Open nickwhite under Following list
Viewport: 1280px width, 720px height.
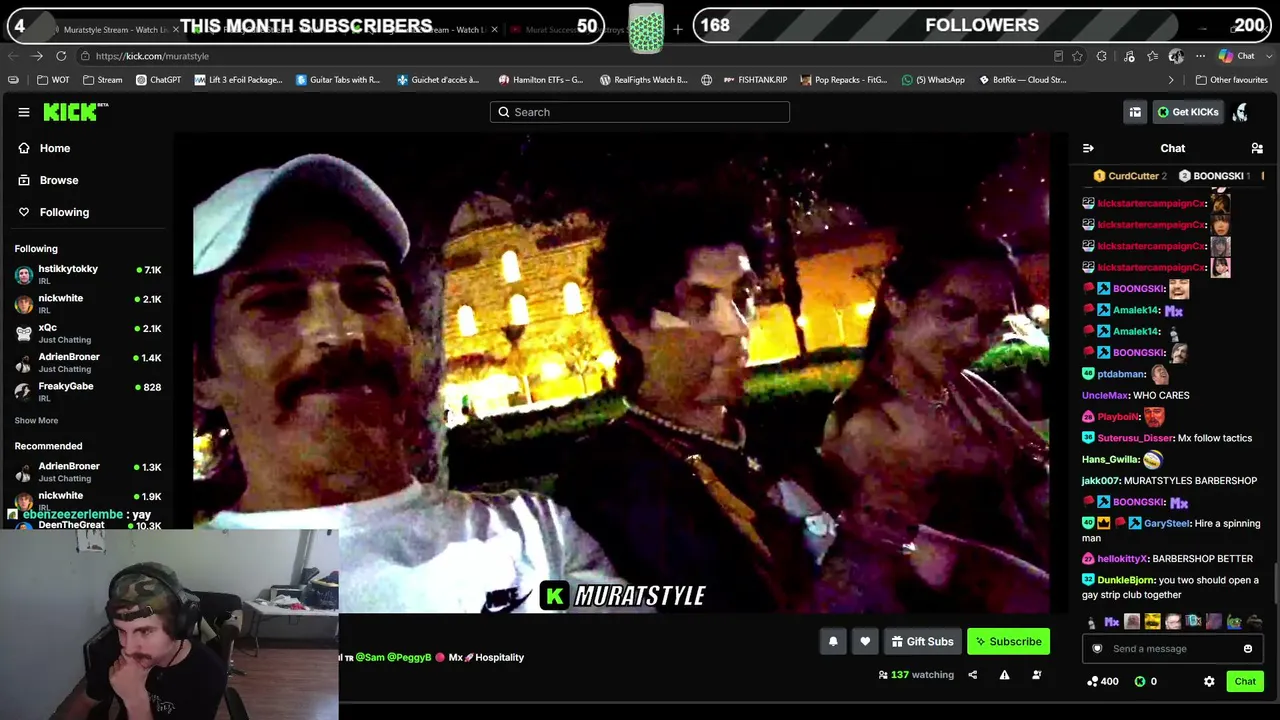pyautogui.click(x=88, y=303)
